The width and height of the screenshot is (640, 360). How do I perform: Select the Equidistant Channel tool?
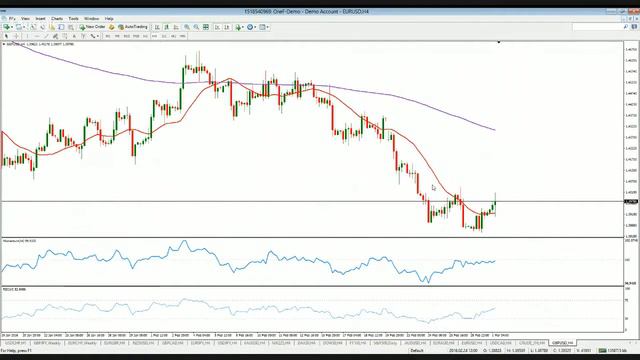pyautogui.click(x=56, y=36)
